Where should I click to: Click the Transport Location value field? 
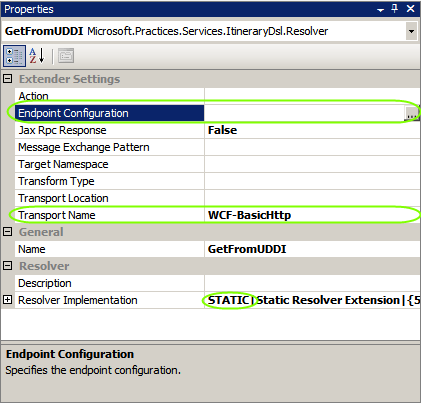click(x=312, y=198)
